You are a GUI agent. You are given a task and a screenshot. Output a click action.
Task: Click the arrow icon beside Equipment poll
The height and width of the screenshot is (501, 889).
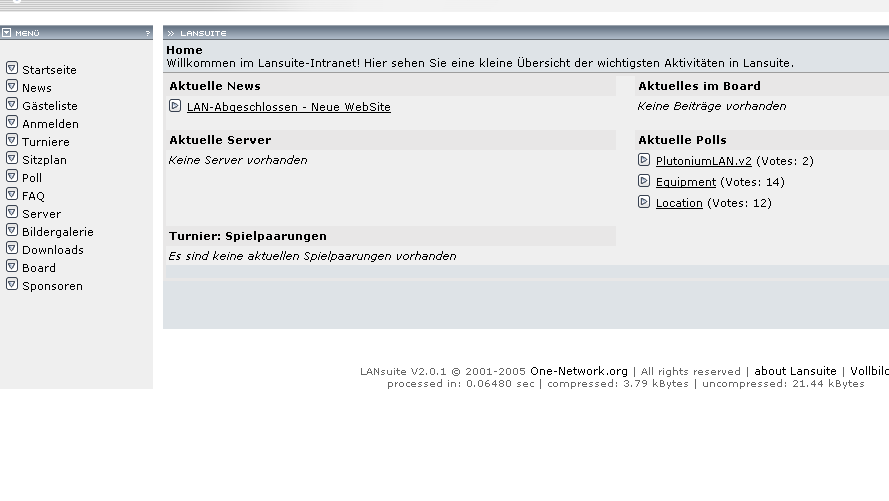point(644,181)
